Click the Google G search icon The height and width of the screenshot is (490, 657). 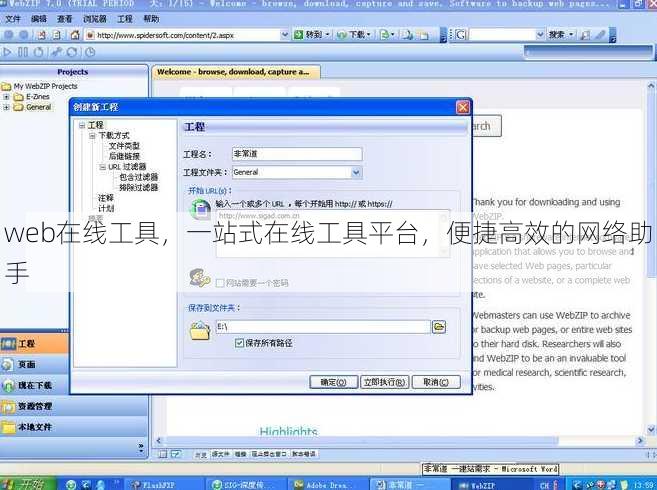(460, 35)
